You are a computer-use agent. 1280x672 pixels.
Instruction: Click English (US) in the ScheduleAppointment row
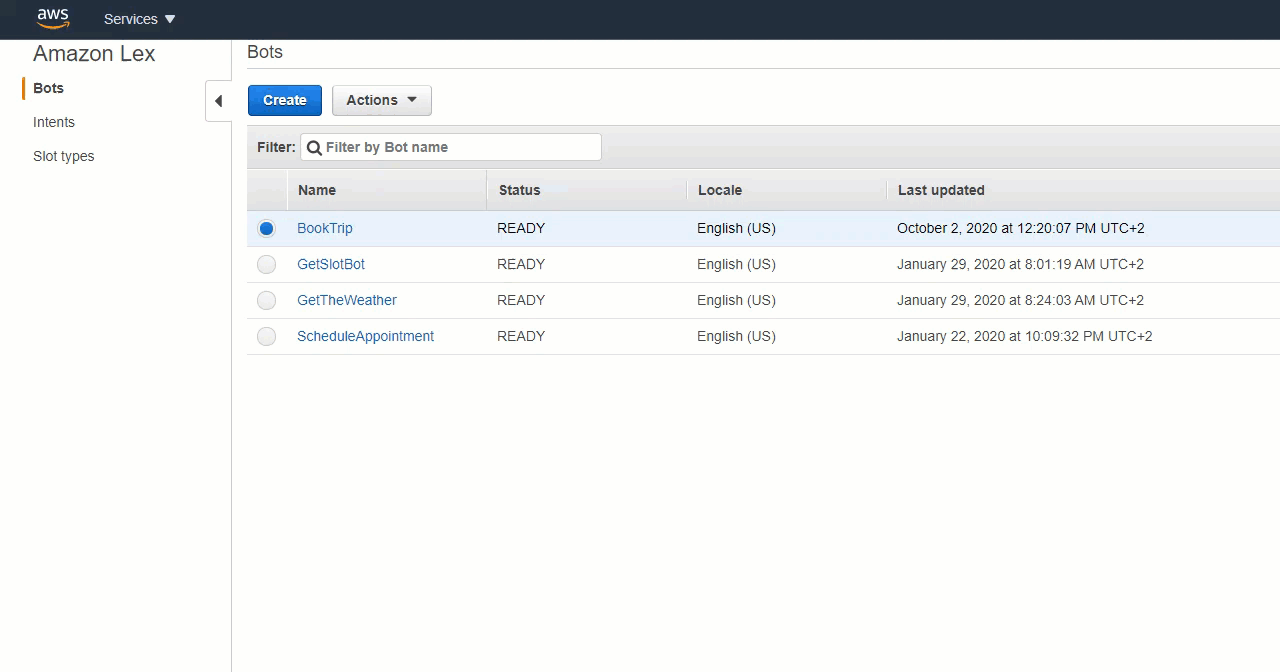736,336
